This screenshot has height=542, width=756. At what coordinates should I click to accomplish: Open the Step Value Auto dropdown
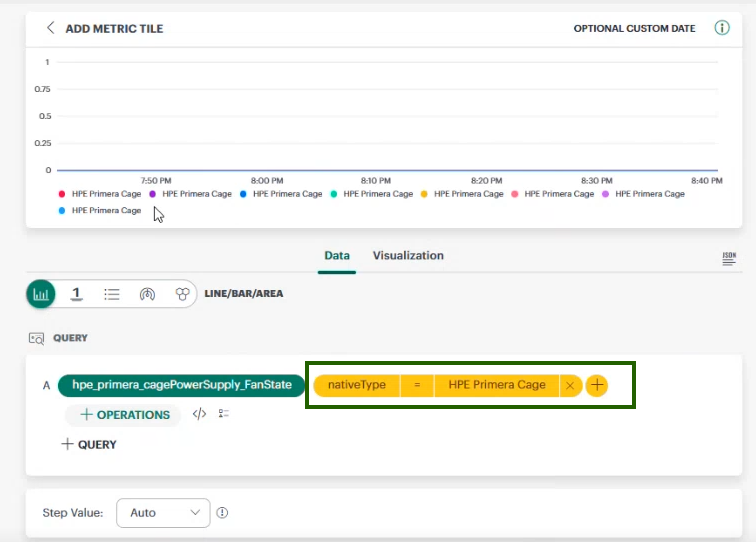163,513
